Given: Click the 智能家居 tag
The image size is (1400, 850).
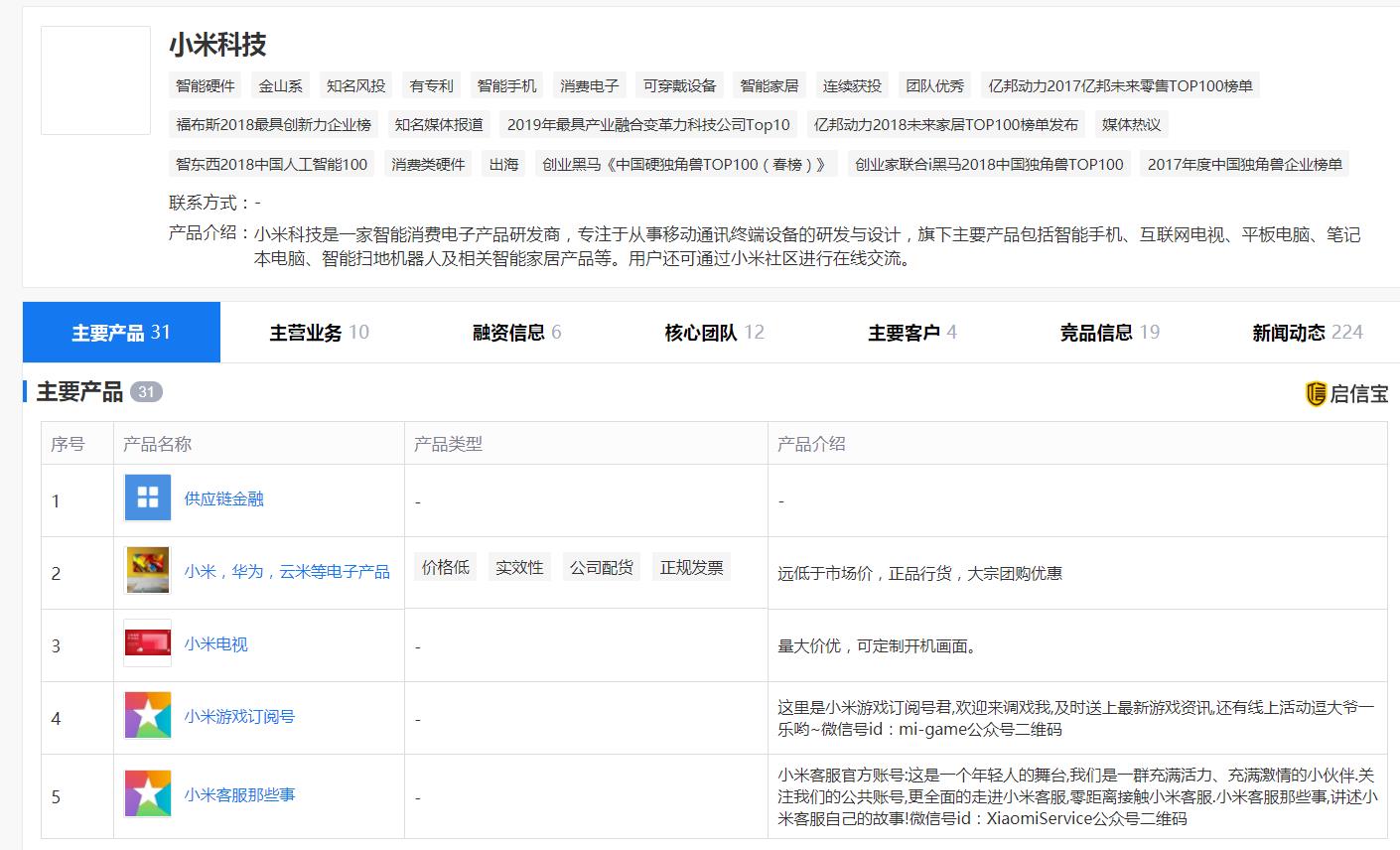Looking at the screenshot, I should [770, 85].
